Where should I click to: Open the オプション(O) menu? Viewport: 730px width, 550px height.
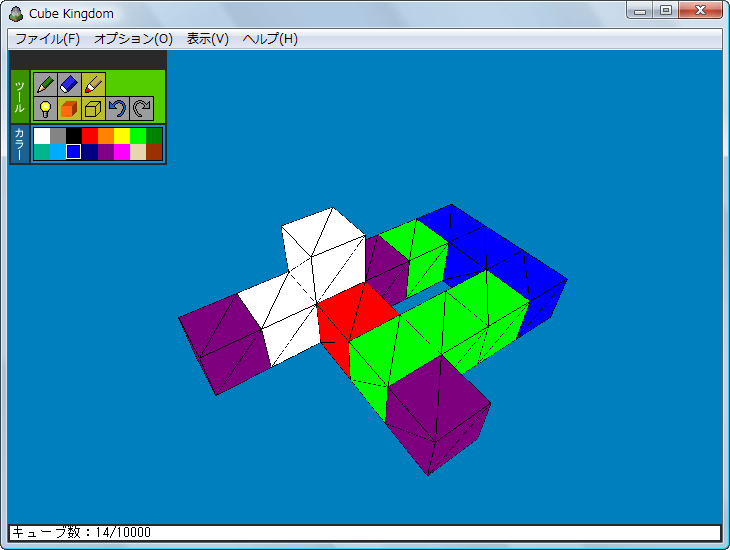(x=134, y=39)
